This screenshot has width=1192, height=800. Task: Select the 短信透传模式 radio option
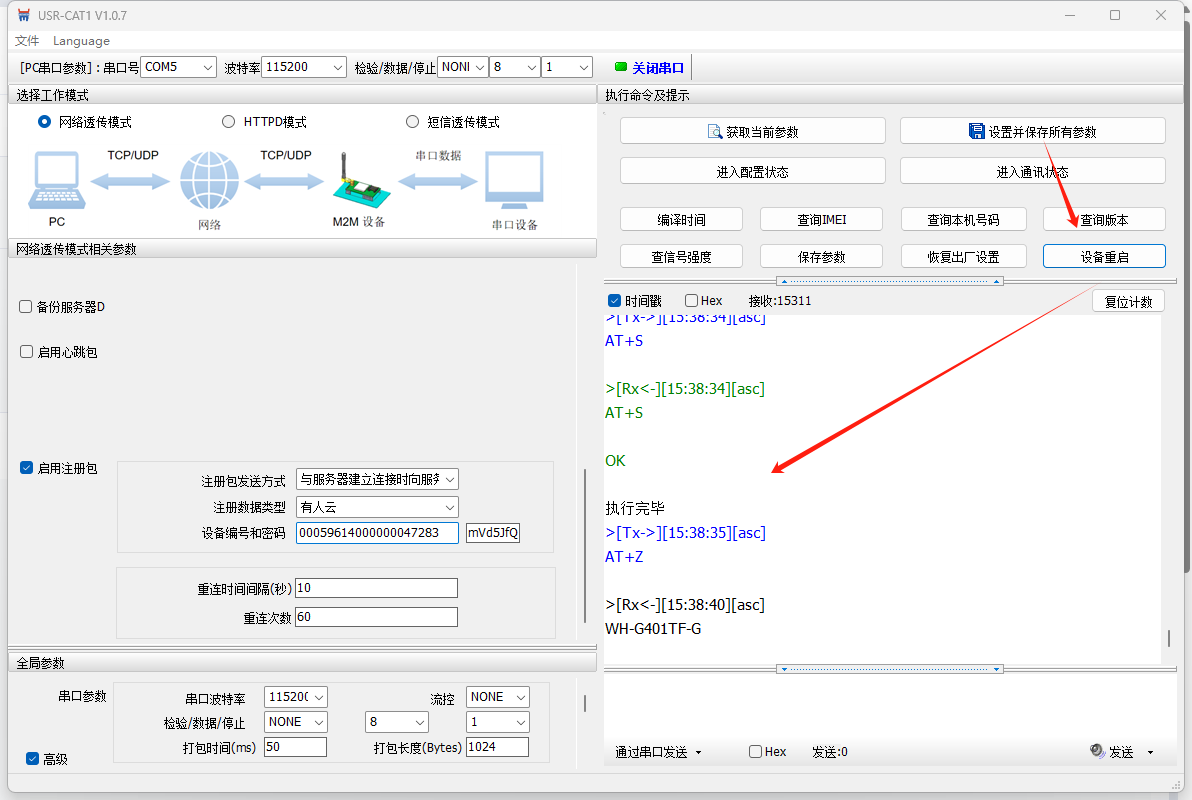pyautogui.click(x=412, y=122)
